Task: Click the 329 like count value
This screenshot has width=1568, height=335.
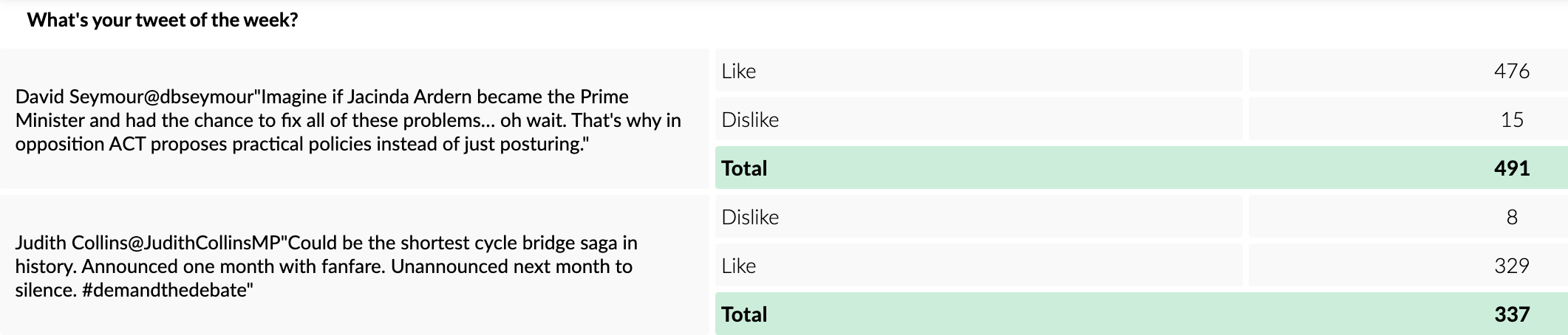Action: coord(1511,266)
